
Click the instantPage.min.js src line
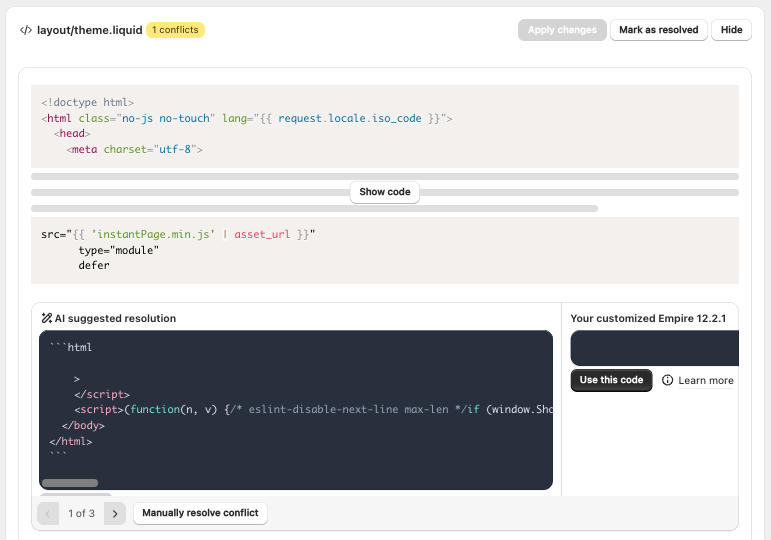(x=178, y=234)
